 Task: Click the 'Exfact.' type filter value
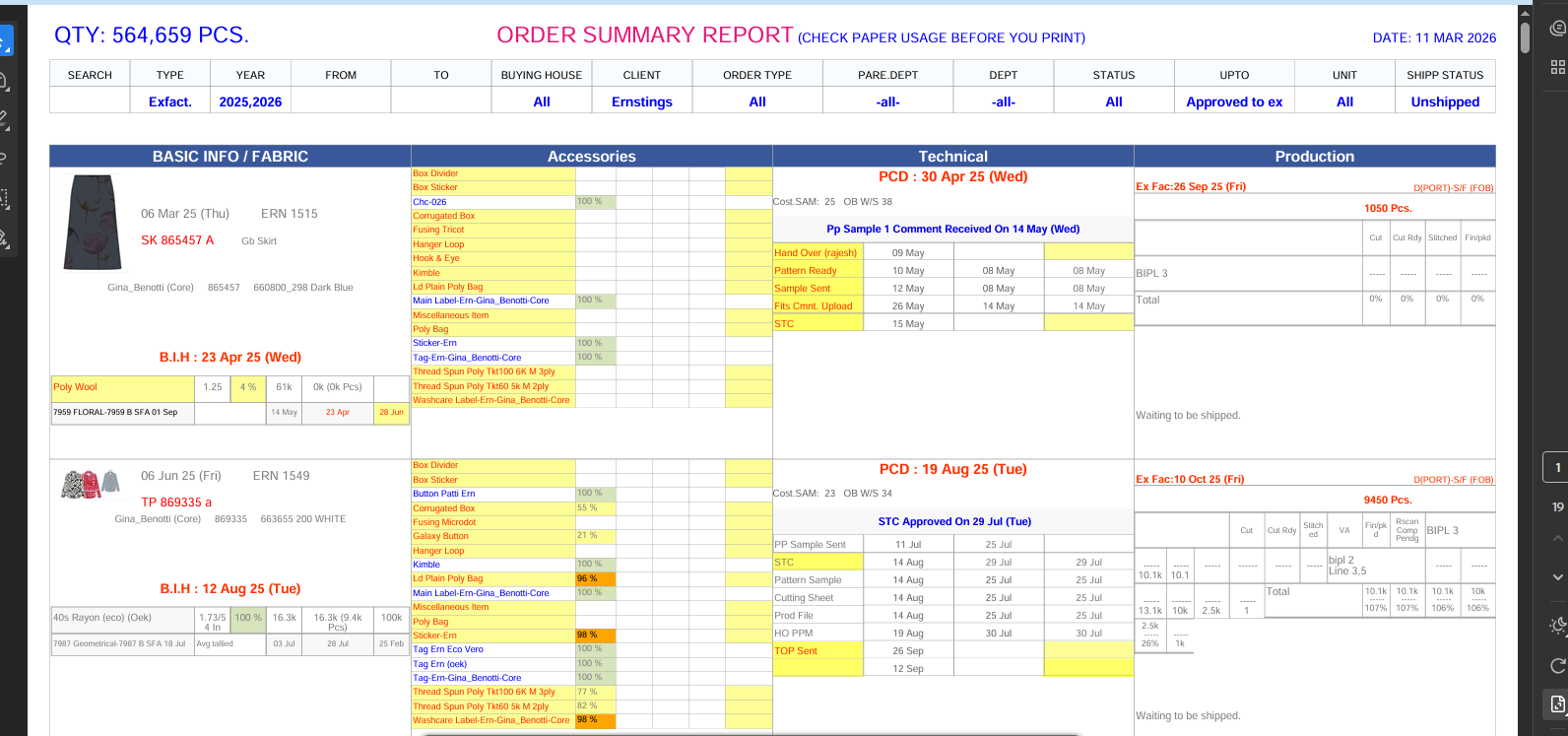pos(170,101)
